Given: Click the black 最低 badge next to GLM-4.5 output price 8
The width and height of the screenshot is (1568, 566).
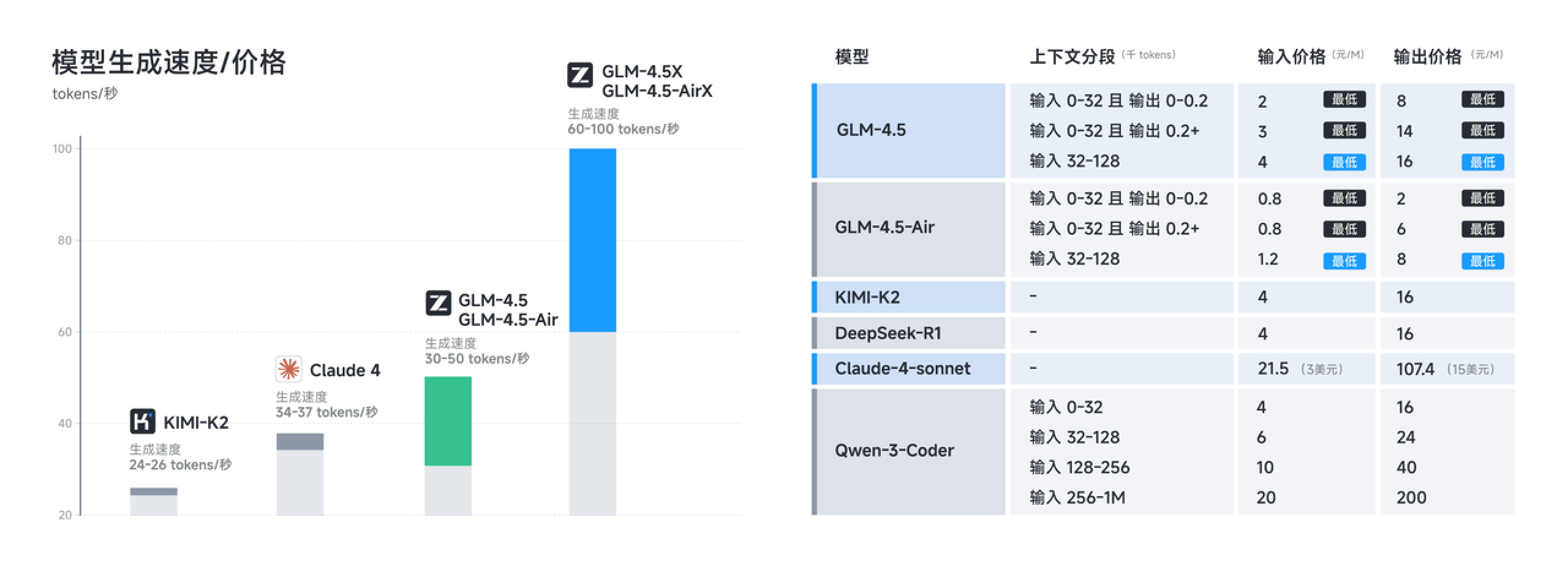Looking at the screenshot, I should tap(1483, 99).
